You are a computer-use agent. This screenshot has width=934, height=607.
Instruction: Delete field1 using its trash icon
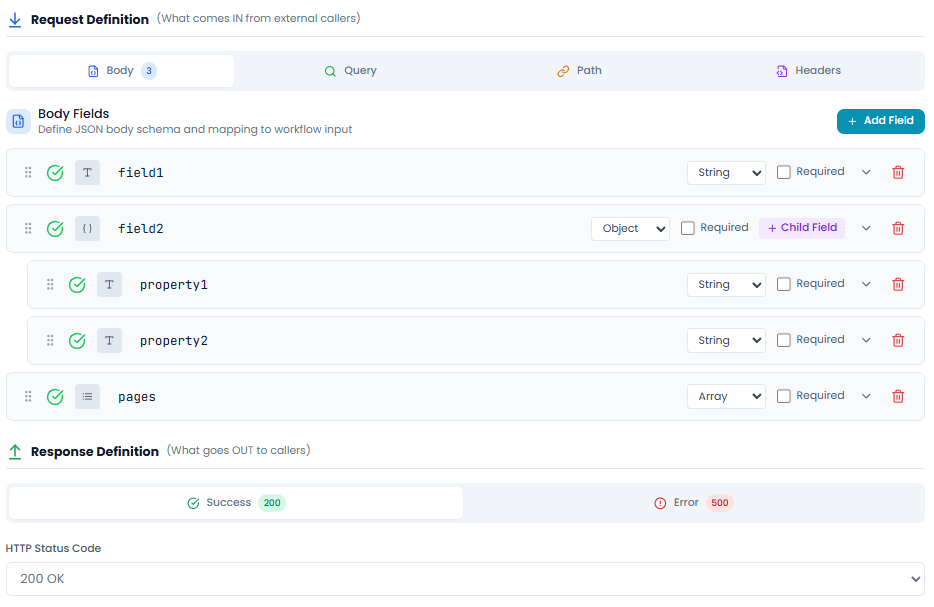[898, 173]
